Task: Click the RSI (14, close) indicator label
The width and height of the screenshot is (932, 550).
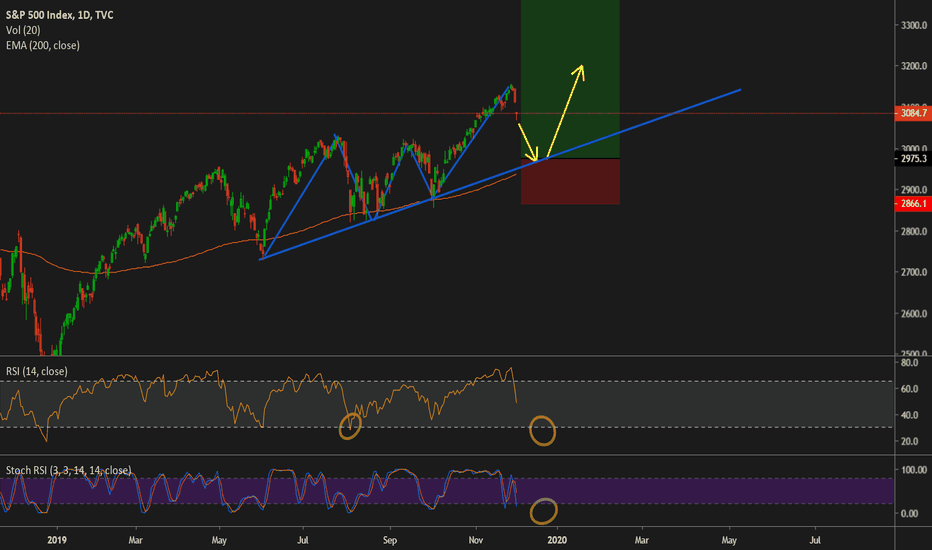Action: pos(37,371)
